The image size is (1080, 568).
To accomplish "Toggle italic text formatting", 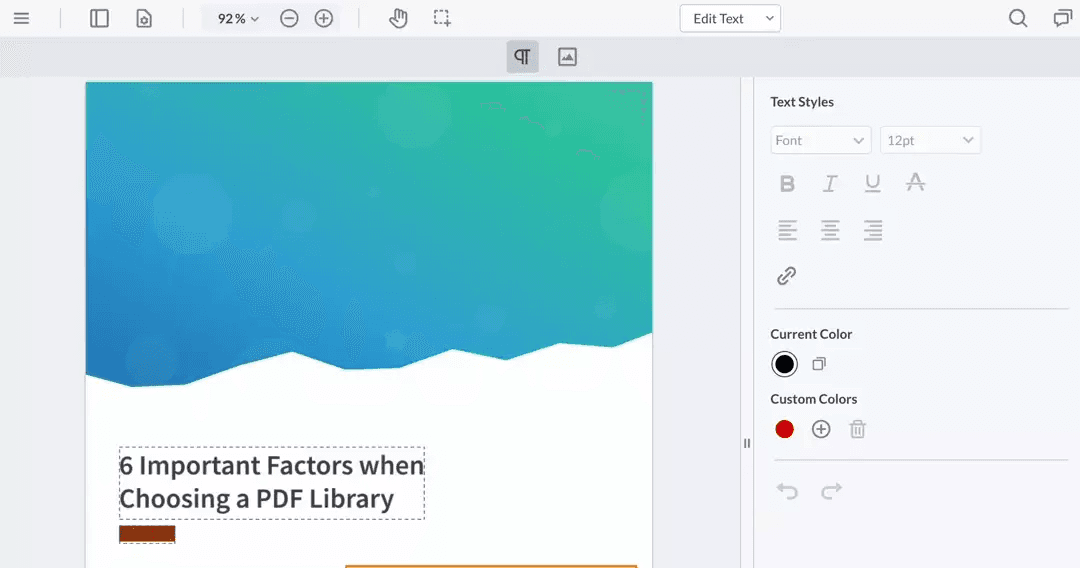I will point(830,183).
